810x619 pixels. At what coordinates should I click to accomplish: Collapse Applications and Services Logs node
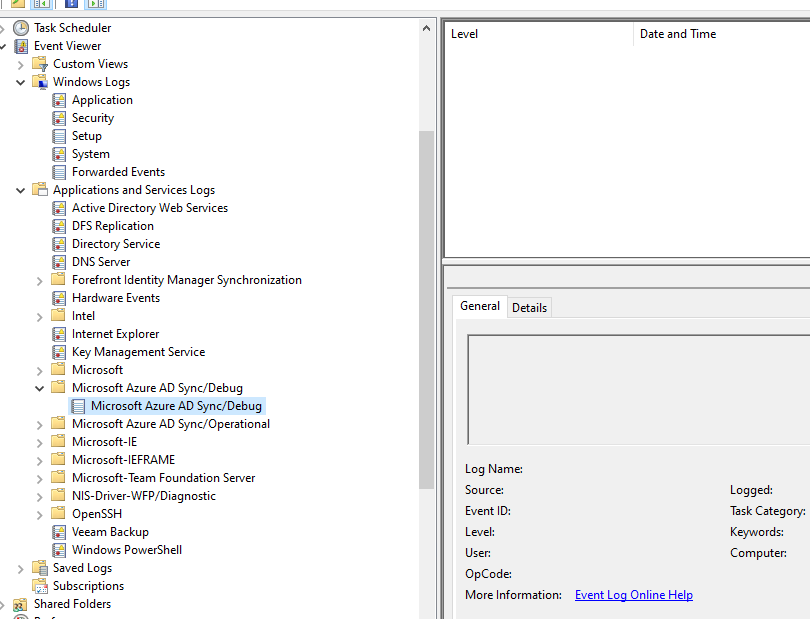pyautogui.click(x=21, y=191)
